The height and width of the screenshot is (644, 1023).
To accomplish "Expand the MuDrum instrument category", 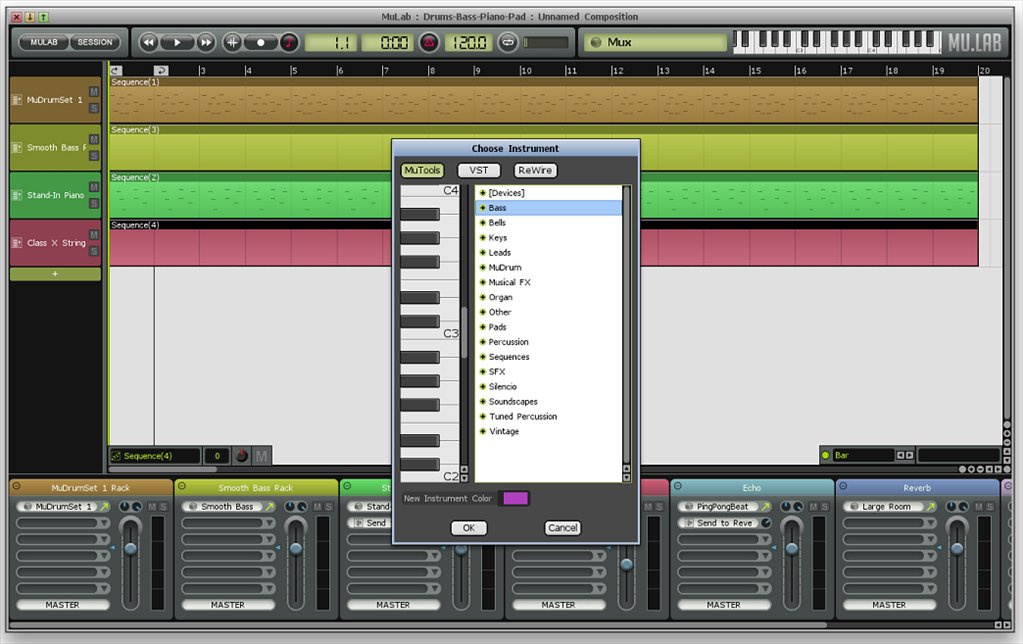I will coord(483,268).
